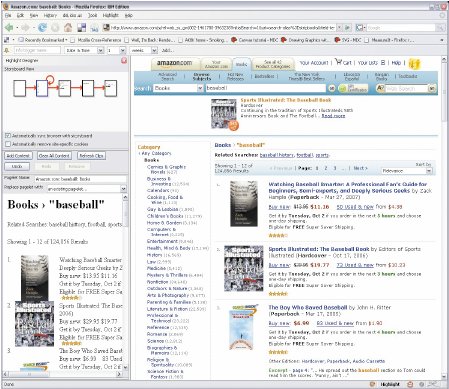The width and height of the screenshot is (449, 389).
Task: Open The Boy Who Saved Baseball link
Action: coord(308,307)
